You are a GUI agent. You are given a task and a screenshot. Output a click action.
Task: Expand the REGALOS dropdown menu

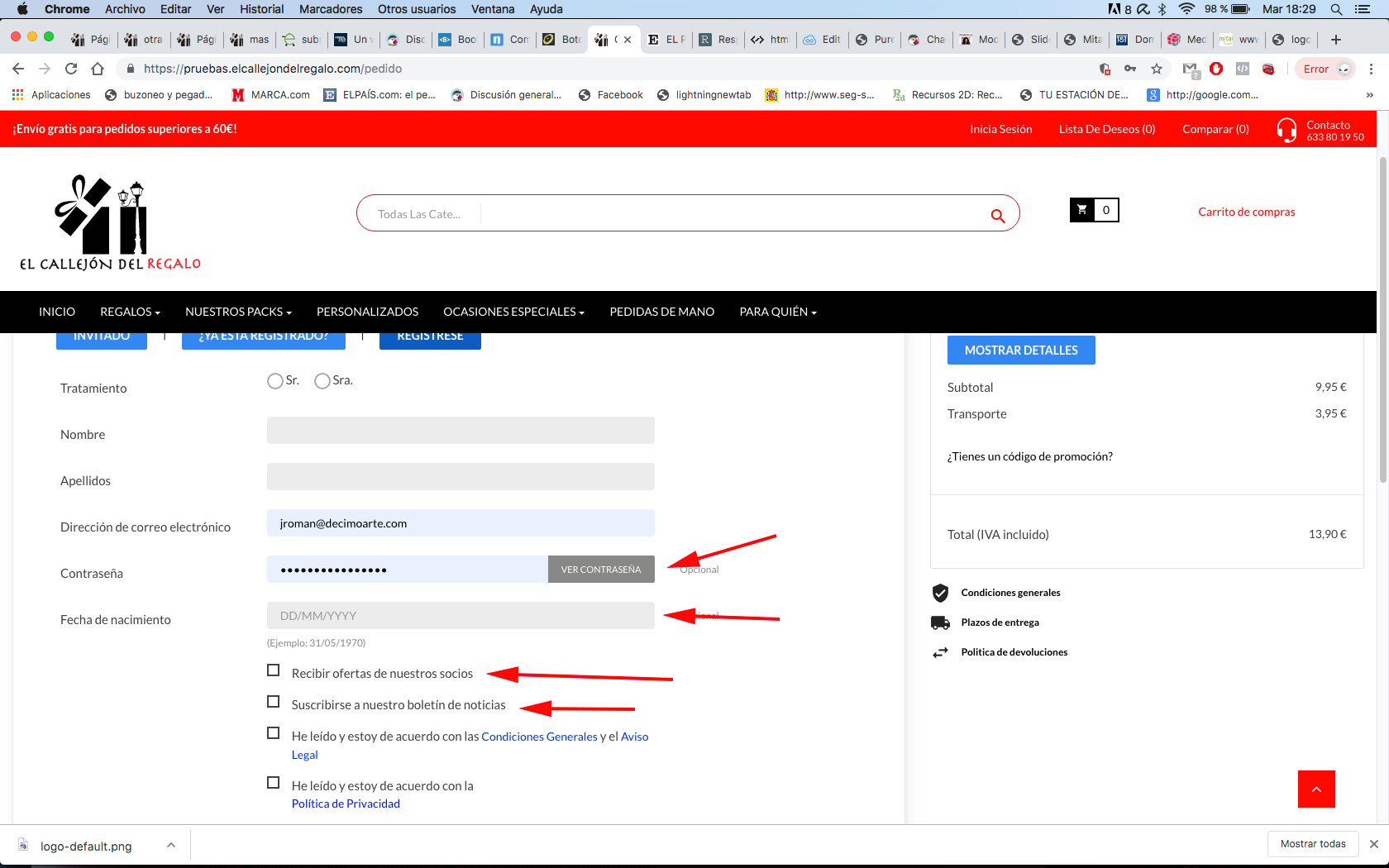tap(130, 312)
